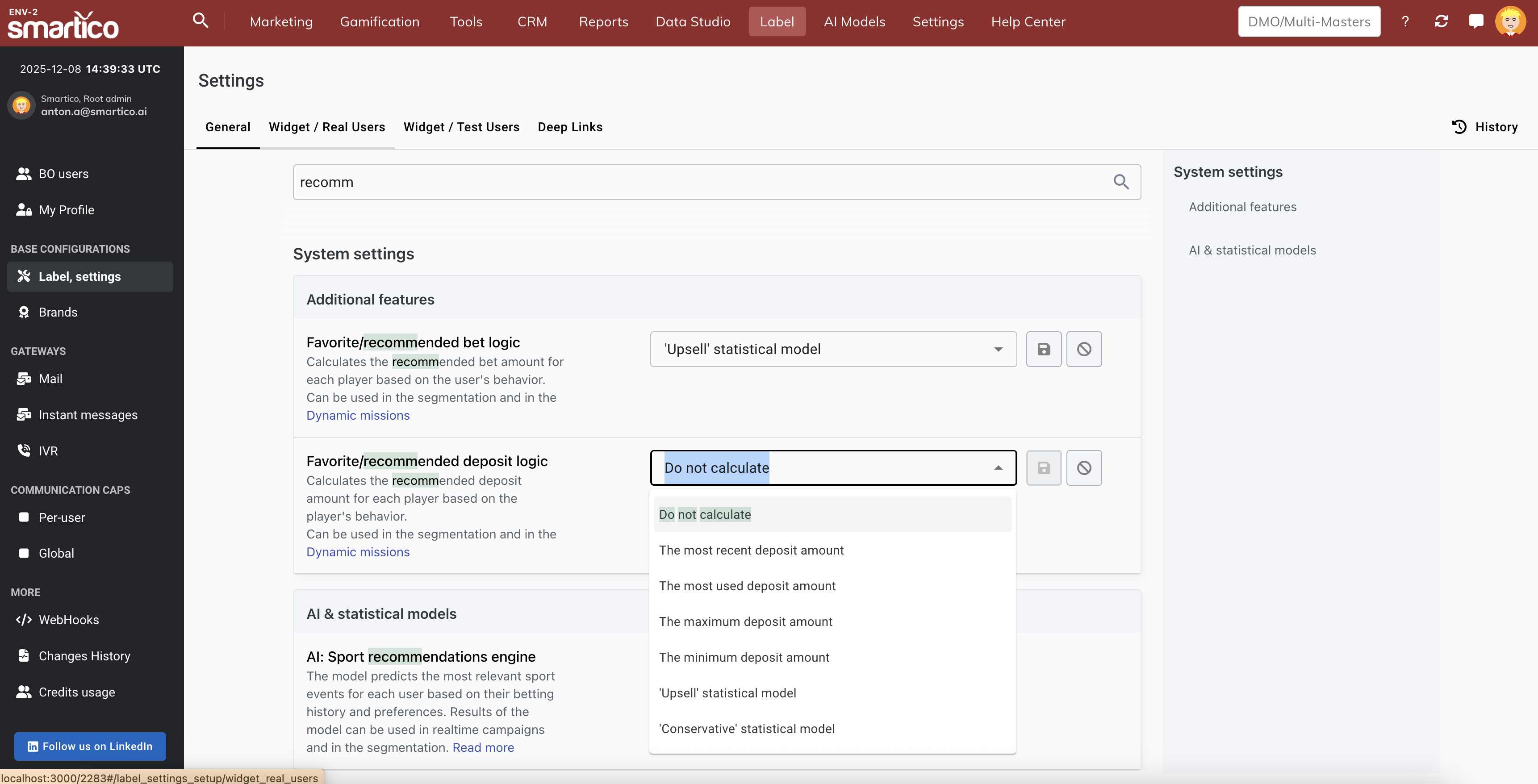Click the top bar search magnifier icon
The image size is (1538, 784).
point(201,21)
